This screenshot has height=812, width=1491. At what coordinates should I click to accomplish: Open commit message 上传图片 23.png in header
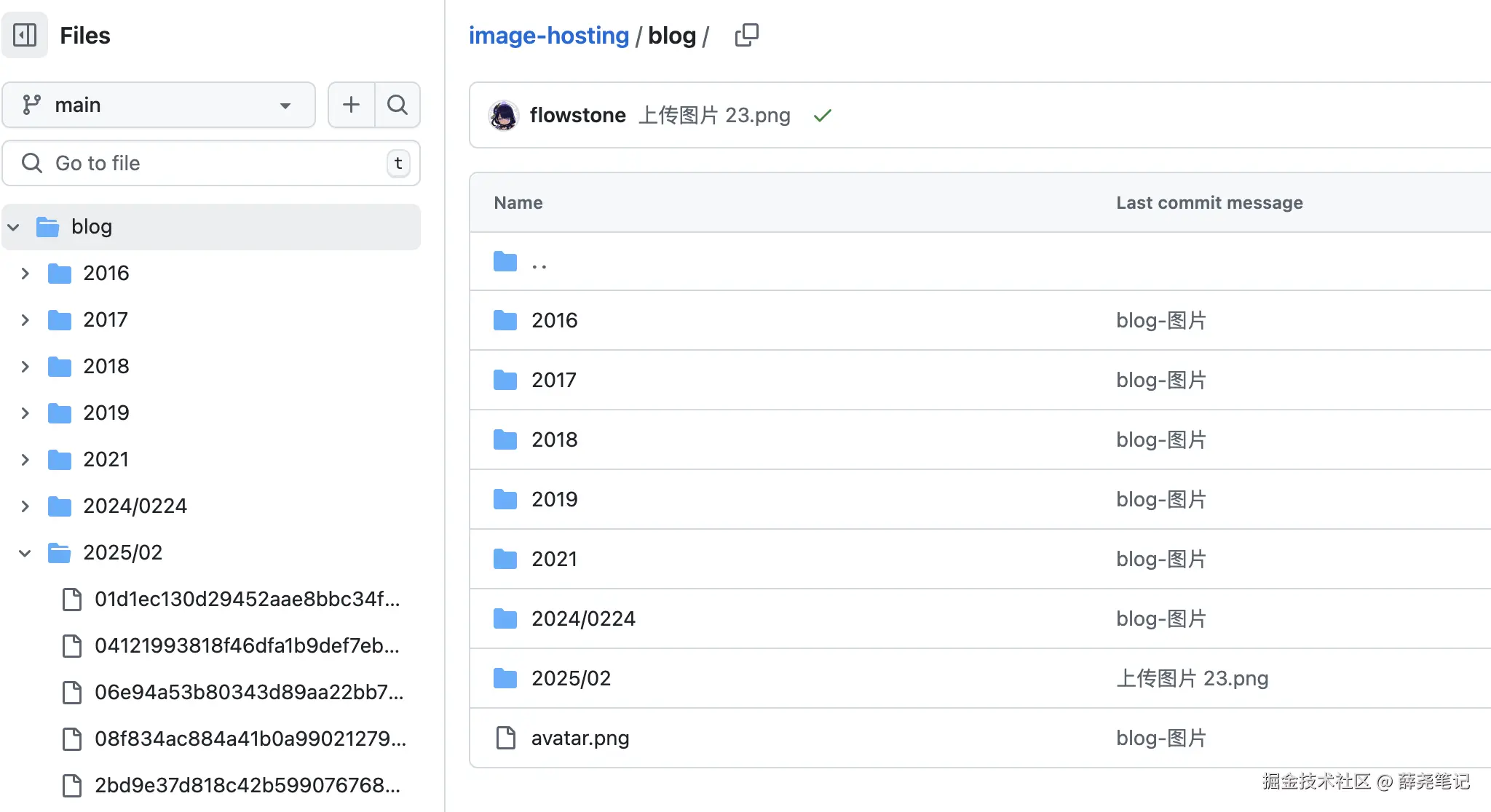tap(714, 115)
